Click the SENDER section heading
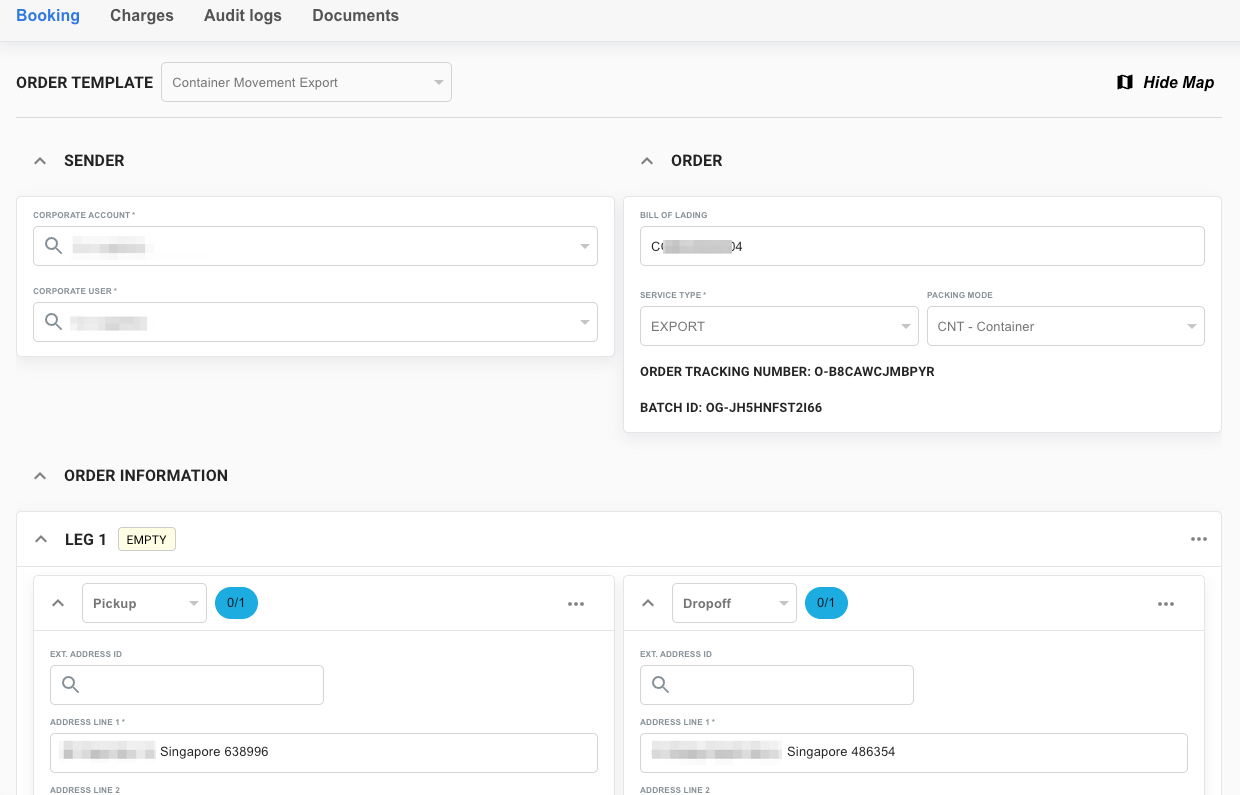The height and width of the screenshot is (795, 1240). point(94,161)
